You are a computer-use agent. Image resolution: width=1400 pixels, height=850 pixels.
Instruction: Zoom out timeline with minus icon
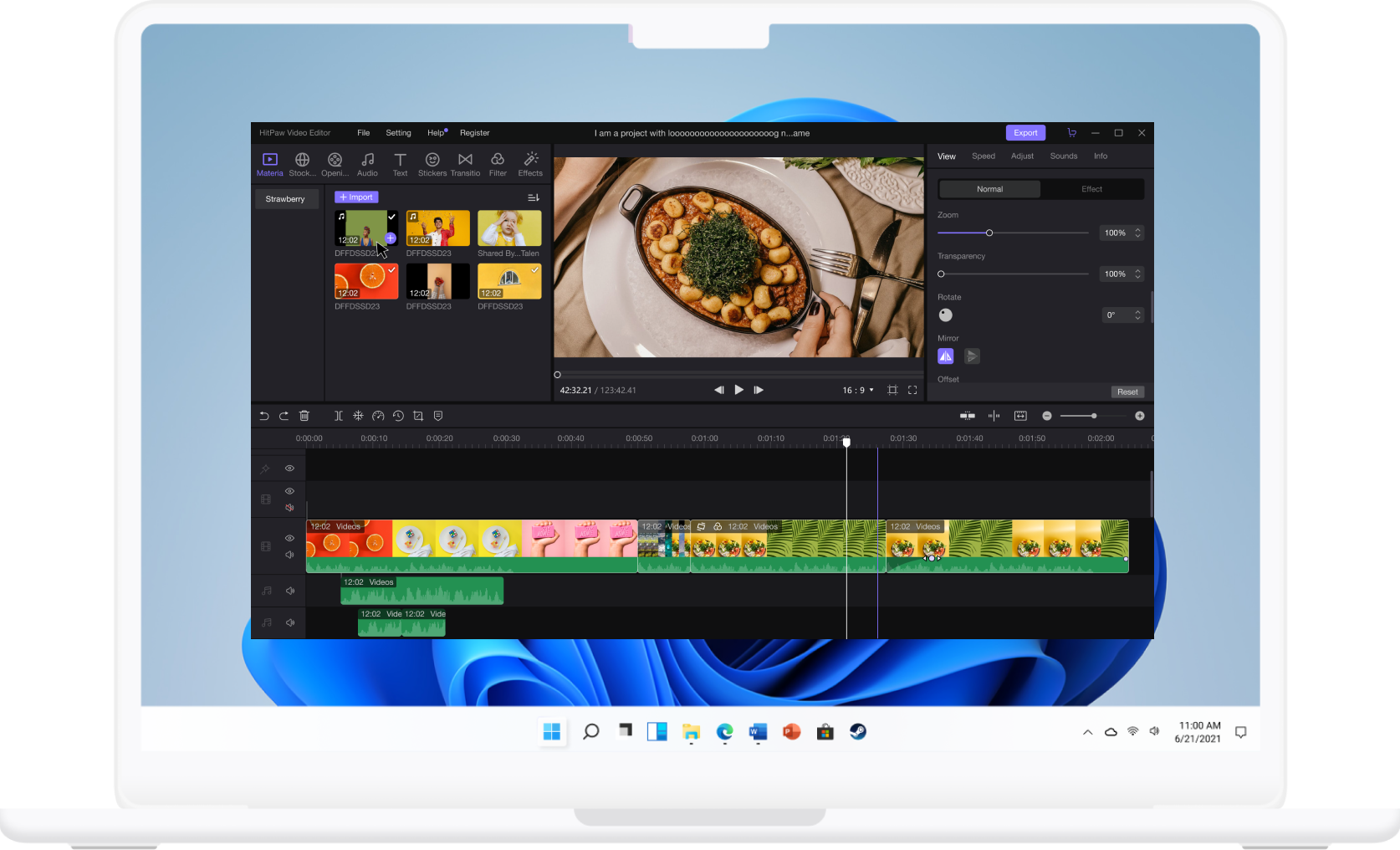coord(1047,416)
